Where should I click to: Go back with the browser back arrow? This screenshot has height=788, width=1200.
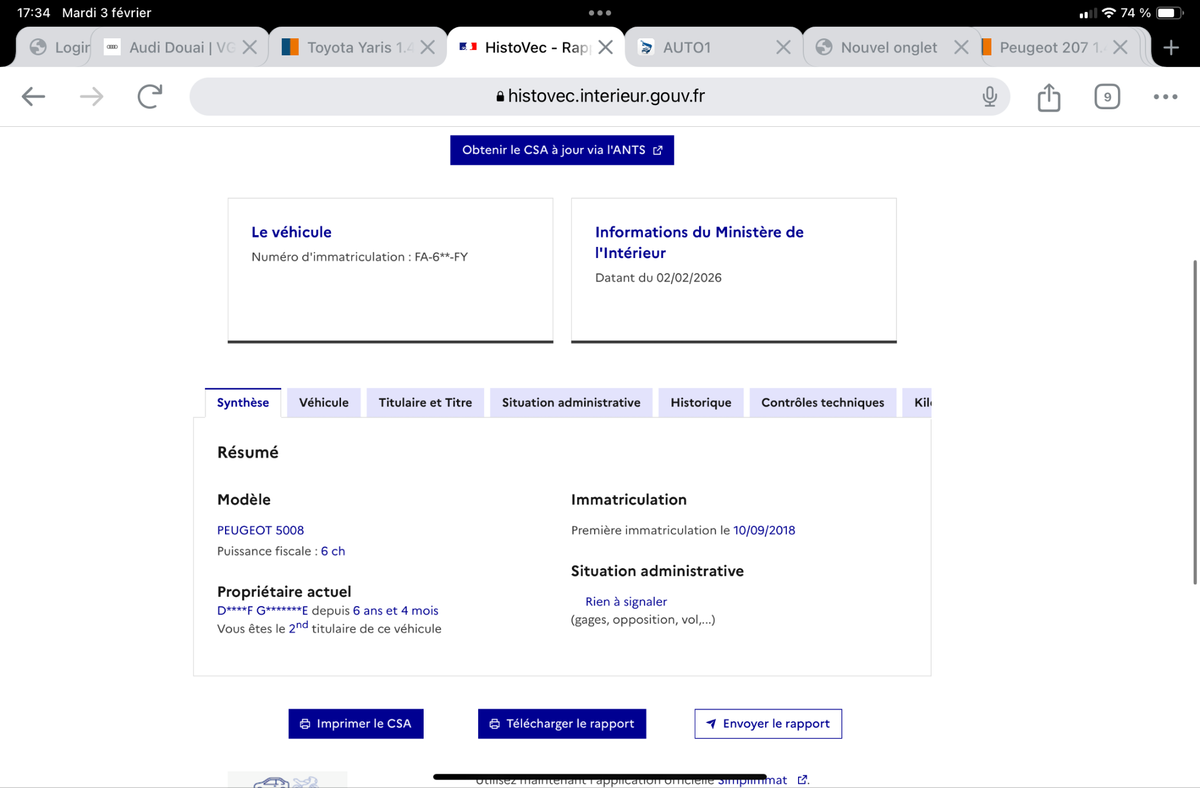coord(33,96)
